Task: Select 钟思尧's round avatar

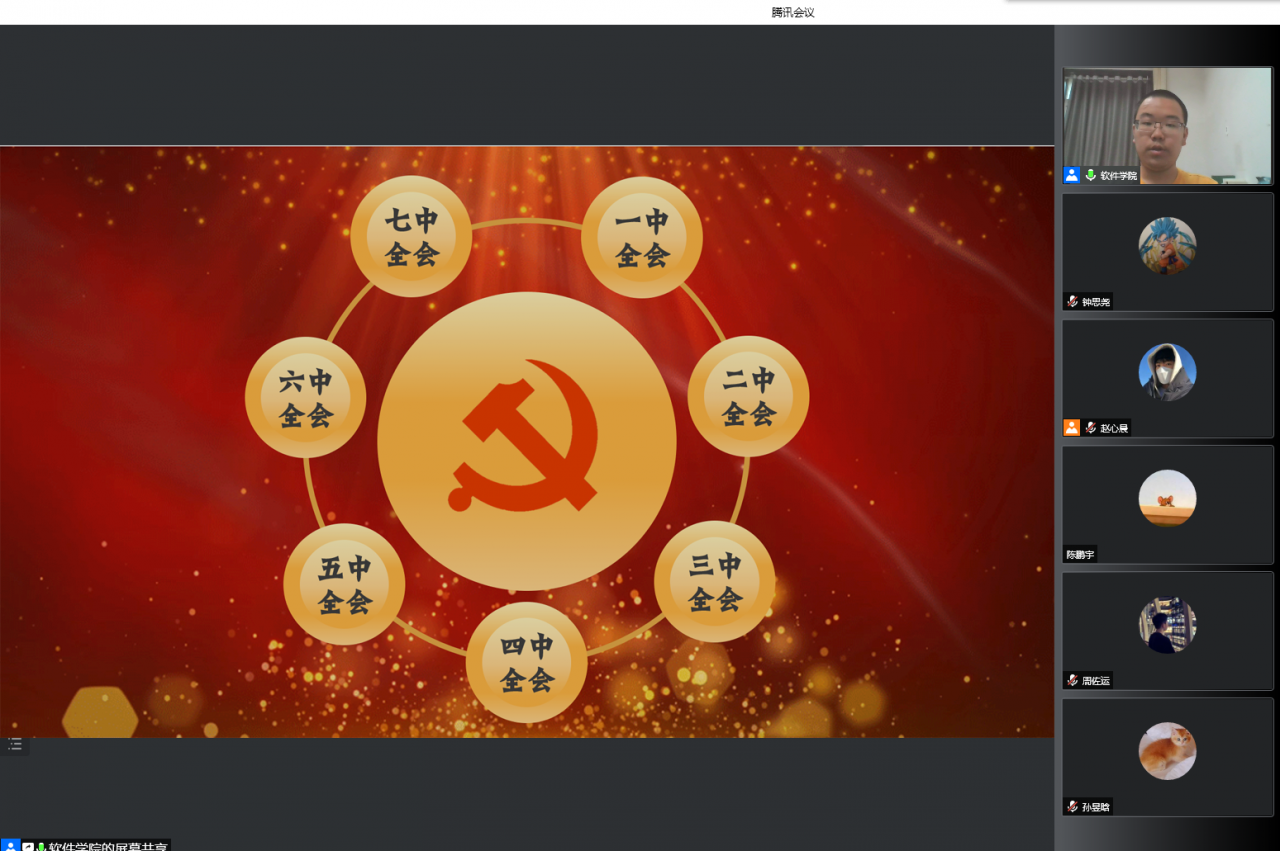Action: point(1167,246)
